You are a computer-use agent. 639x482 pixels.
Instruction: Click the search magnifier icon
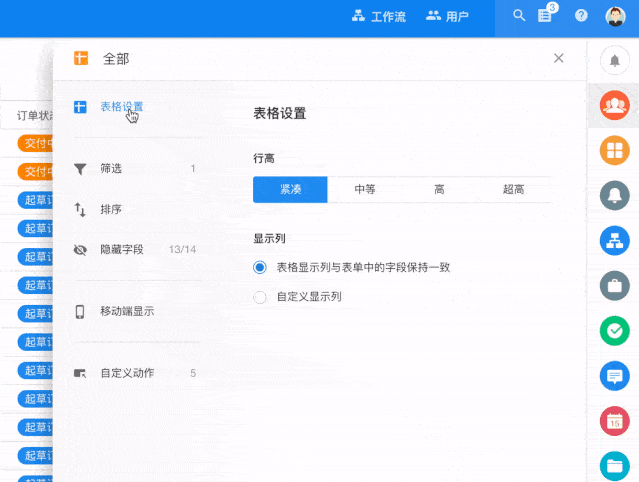tap(519, 15)
